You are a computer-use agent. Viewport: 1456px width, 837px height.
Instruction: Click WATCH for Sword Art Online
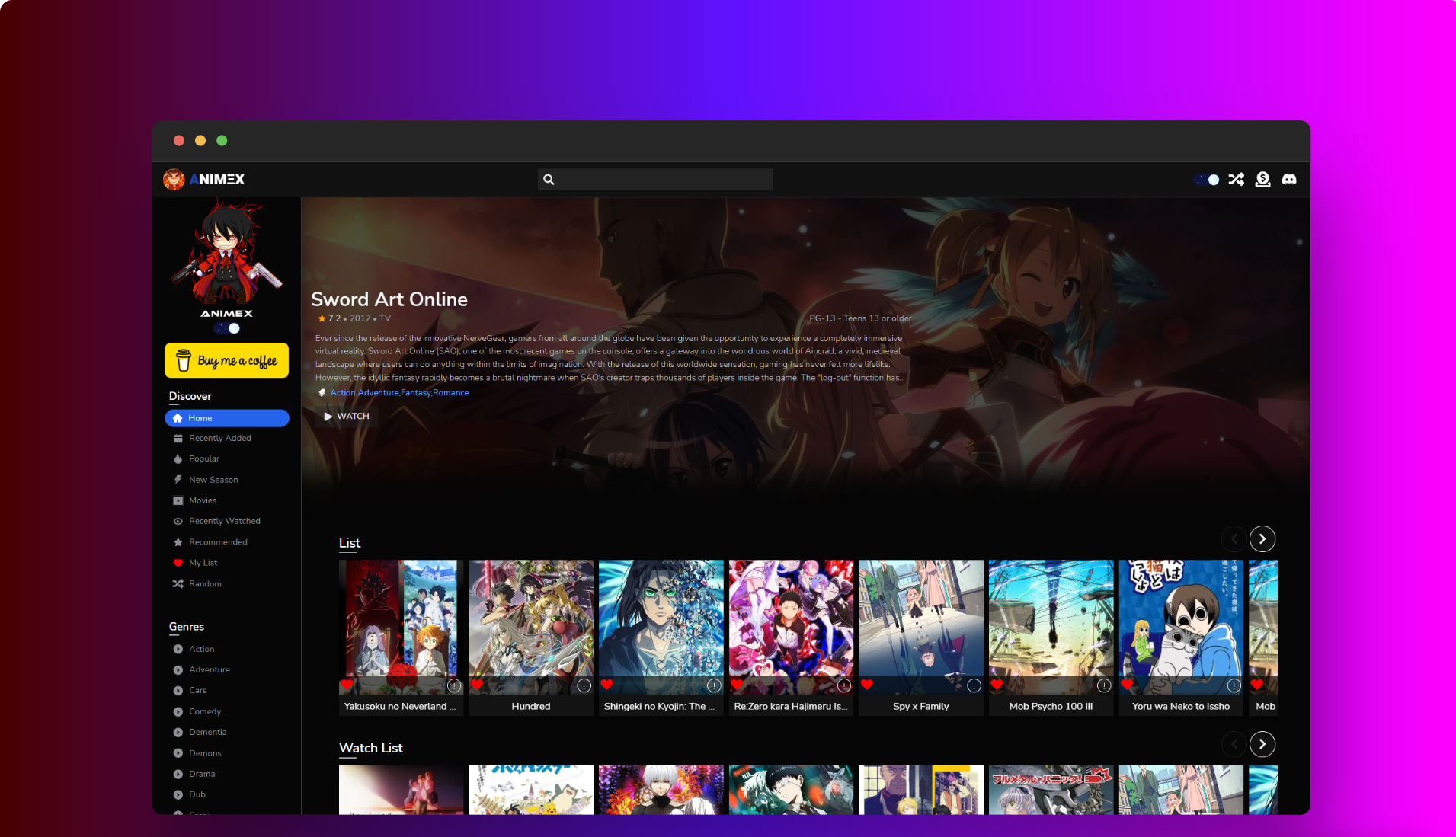click(347, 417)
